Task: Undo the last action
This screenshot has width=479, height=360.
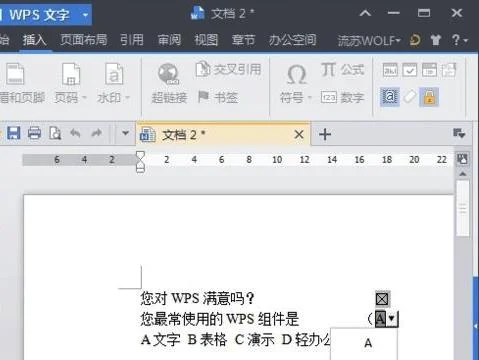Action: [x=75, y=134]
